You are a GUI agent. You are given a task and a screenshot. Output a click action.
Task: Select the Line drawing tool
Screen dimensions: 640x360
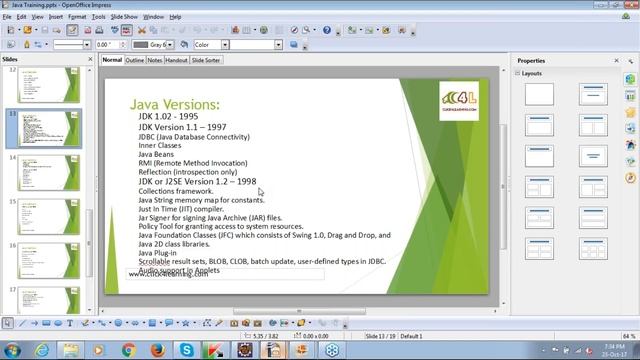tap(22, 323)
